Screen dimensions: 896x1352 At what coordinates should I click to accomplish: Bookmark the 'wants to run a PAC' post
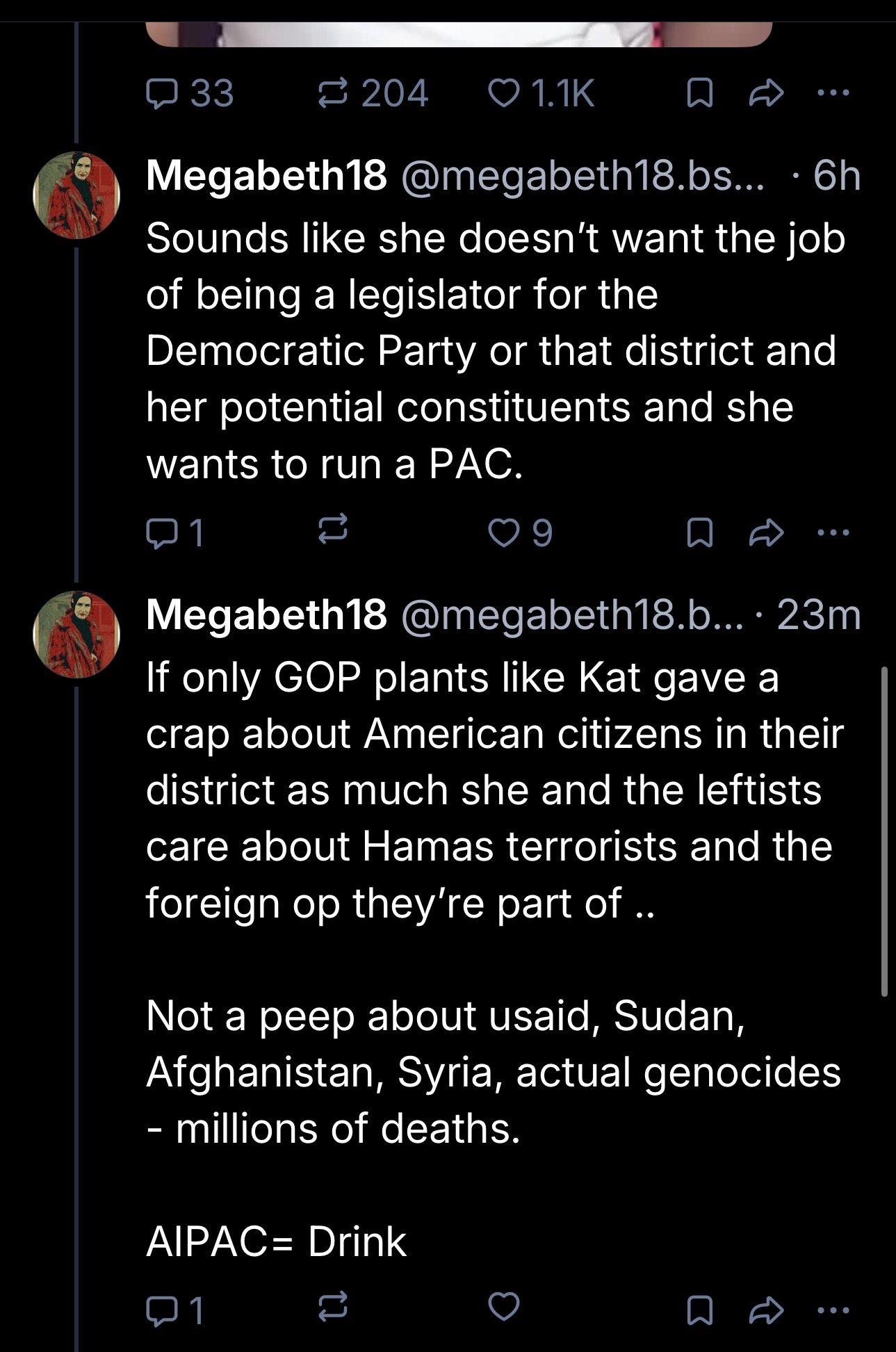(699, 533)
